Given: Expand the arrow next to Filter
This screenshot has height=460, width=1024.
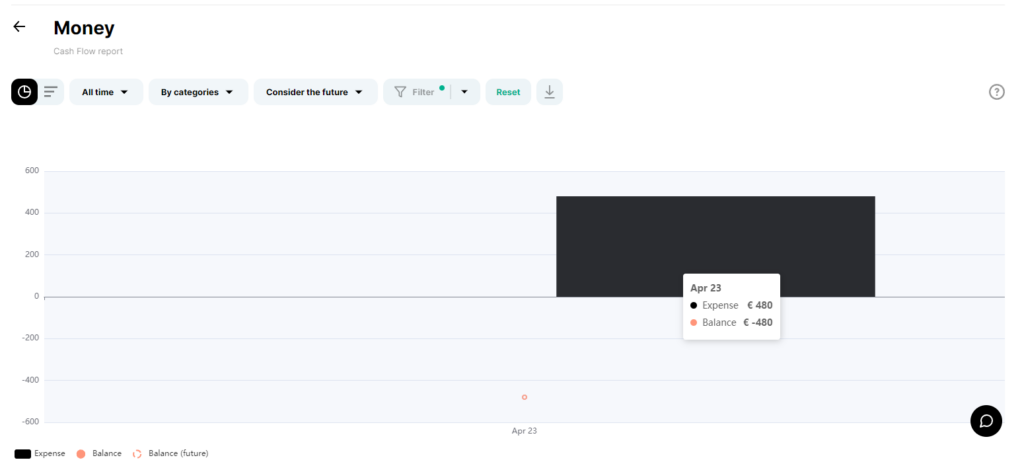Looking at the screenshot, I should pos(465,92).
